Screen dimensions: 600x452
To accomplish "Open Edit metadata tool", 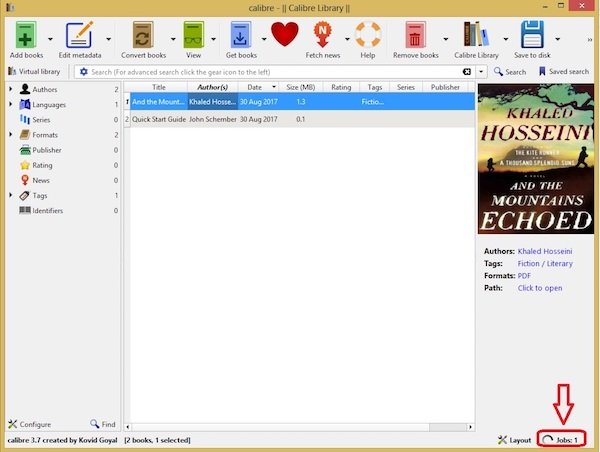I will click(x=79, y=34).
